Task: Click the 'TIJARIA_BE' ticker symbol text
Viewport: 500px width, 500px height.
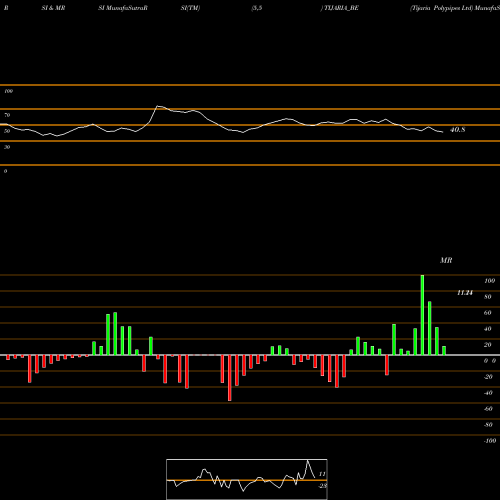Action: tap(341, 8)
